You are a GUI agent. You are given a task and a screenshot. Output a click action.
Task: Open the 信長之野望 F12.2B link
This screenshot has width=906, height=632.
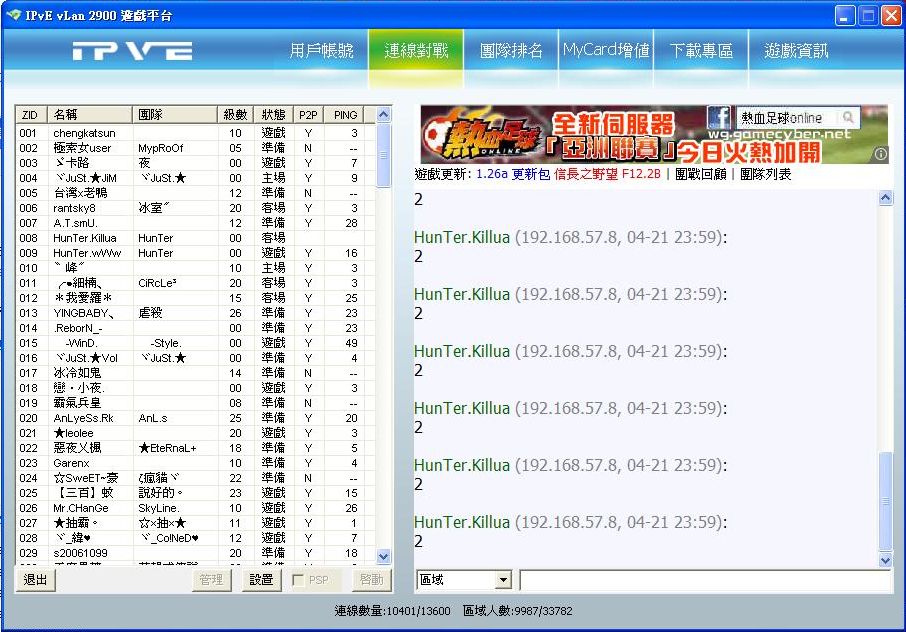[607, 174]
